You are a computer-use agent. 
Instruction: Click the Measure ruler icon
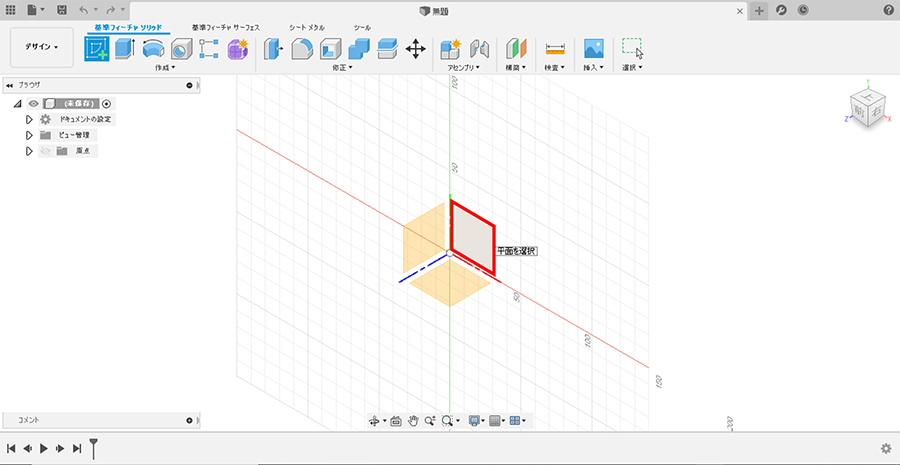555,49
